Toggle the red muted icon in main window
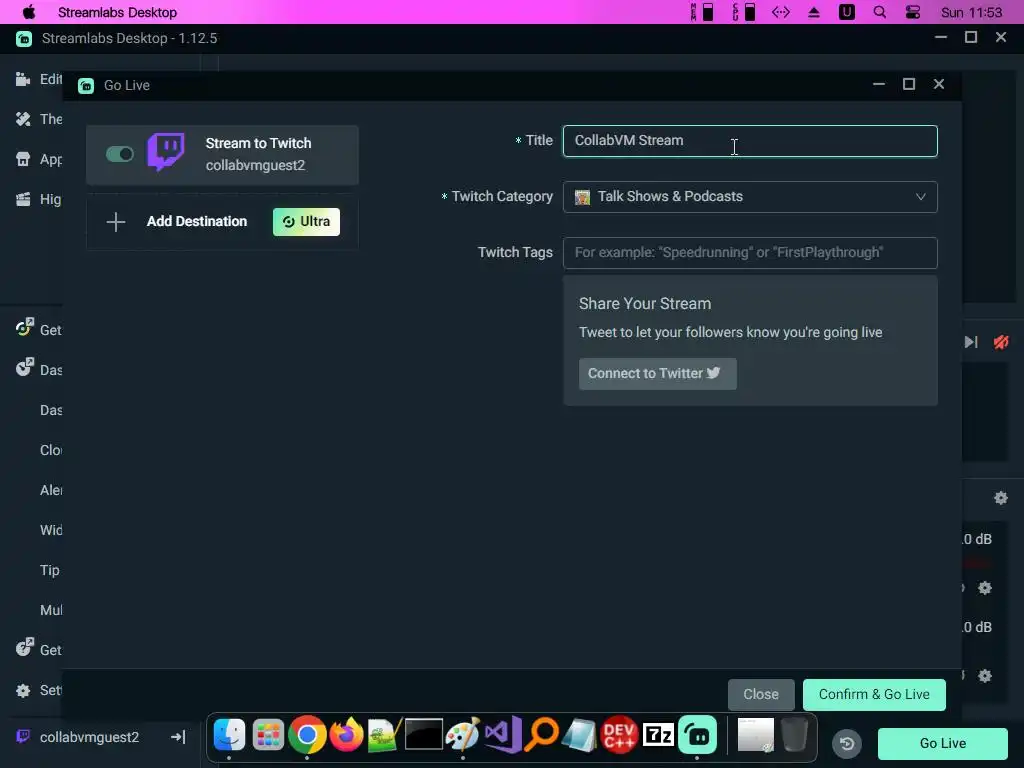This screenshot has height=768, width=1024. tap(1000, 342)
